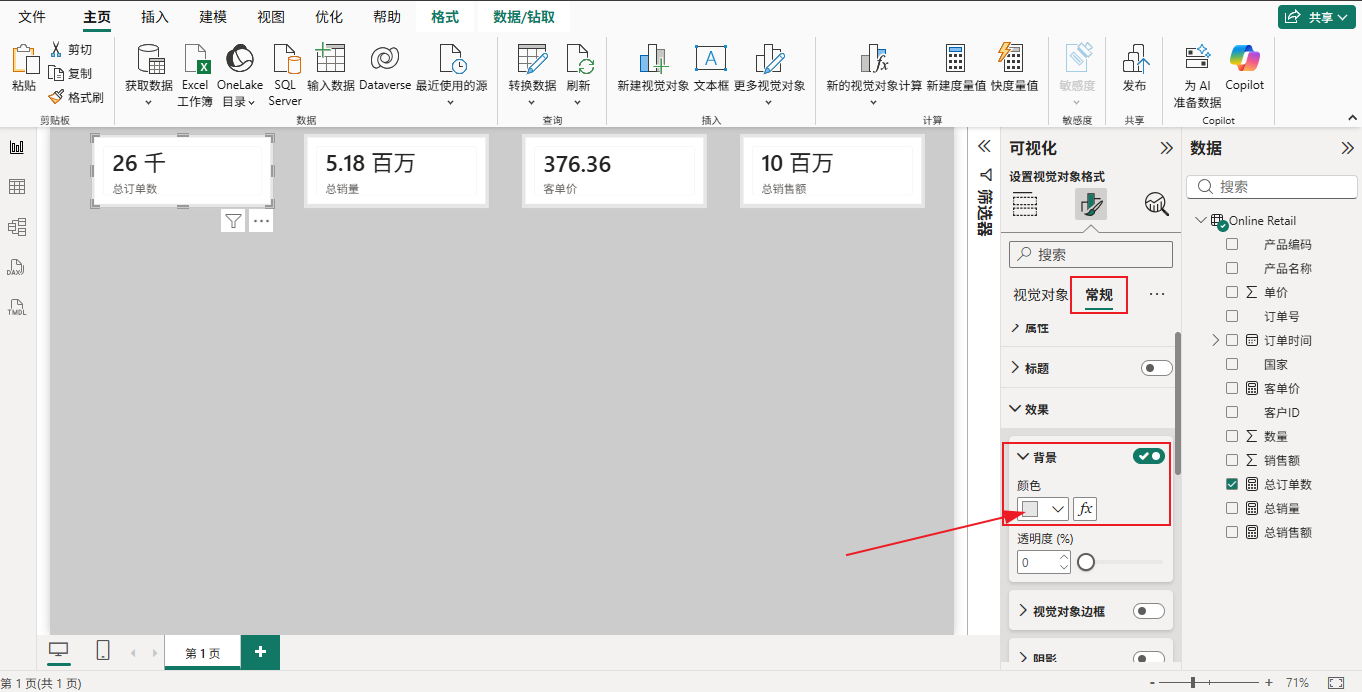Check the 国家 field
1362x692 pixels.
click(1232, 364)
